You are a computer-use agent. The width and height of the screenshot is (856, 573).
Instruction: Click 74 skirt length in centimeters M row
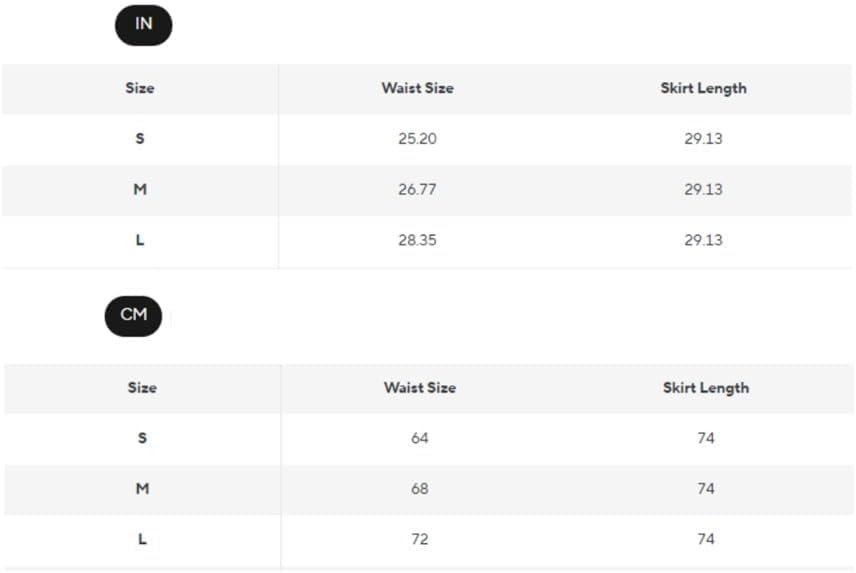click(706, 489)
